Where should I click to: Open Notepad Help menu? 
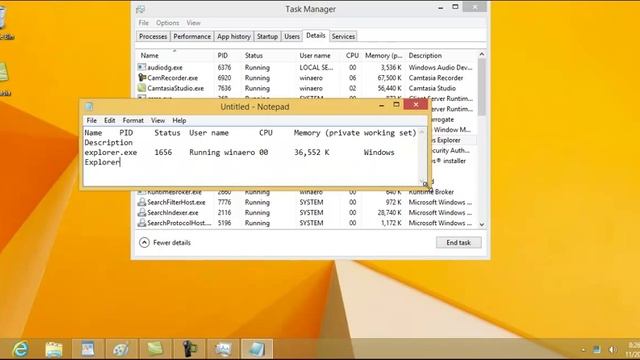(179, 120)
